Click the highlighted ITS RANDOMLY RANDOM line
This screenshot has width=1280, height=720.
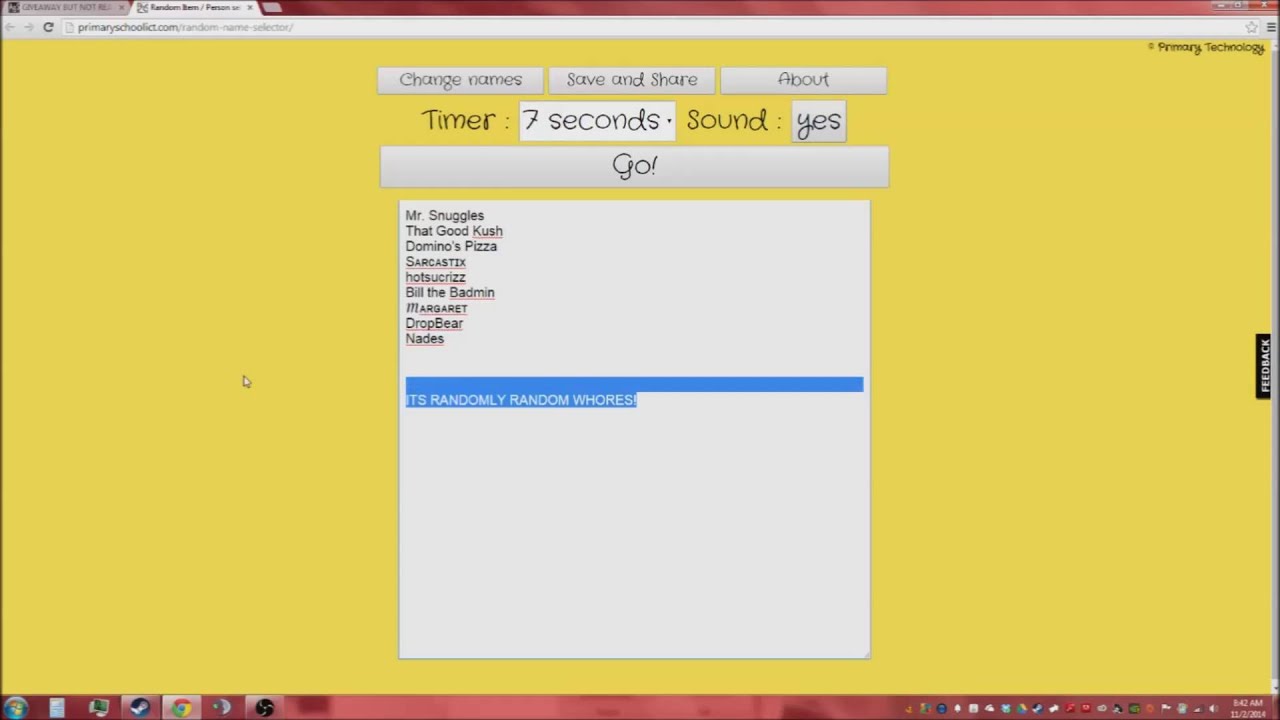(x=521, y=400)
